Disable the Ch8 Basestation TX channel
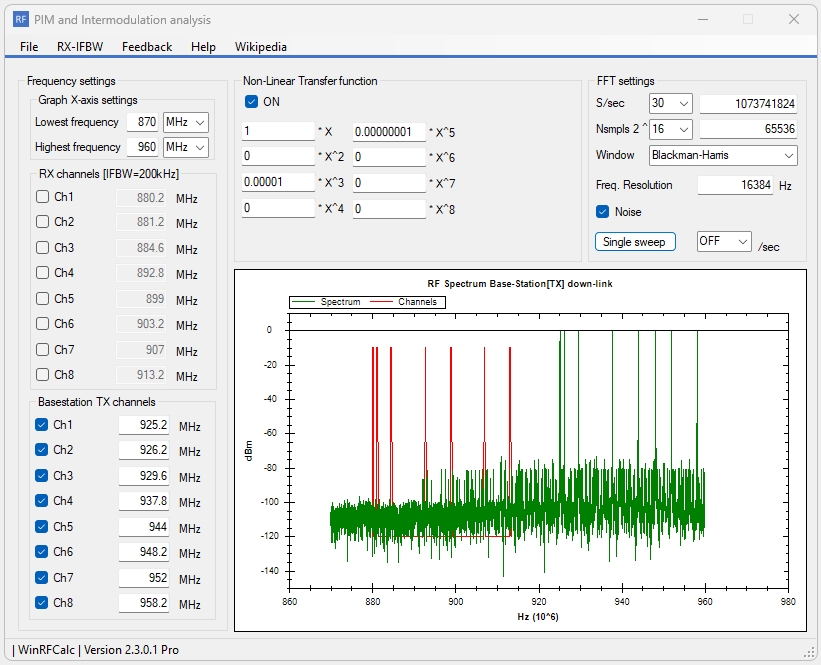This screenshot has width=821, height=665. pos(41,602)
